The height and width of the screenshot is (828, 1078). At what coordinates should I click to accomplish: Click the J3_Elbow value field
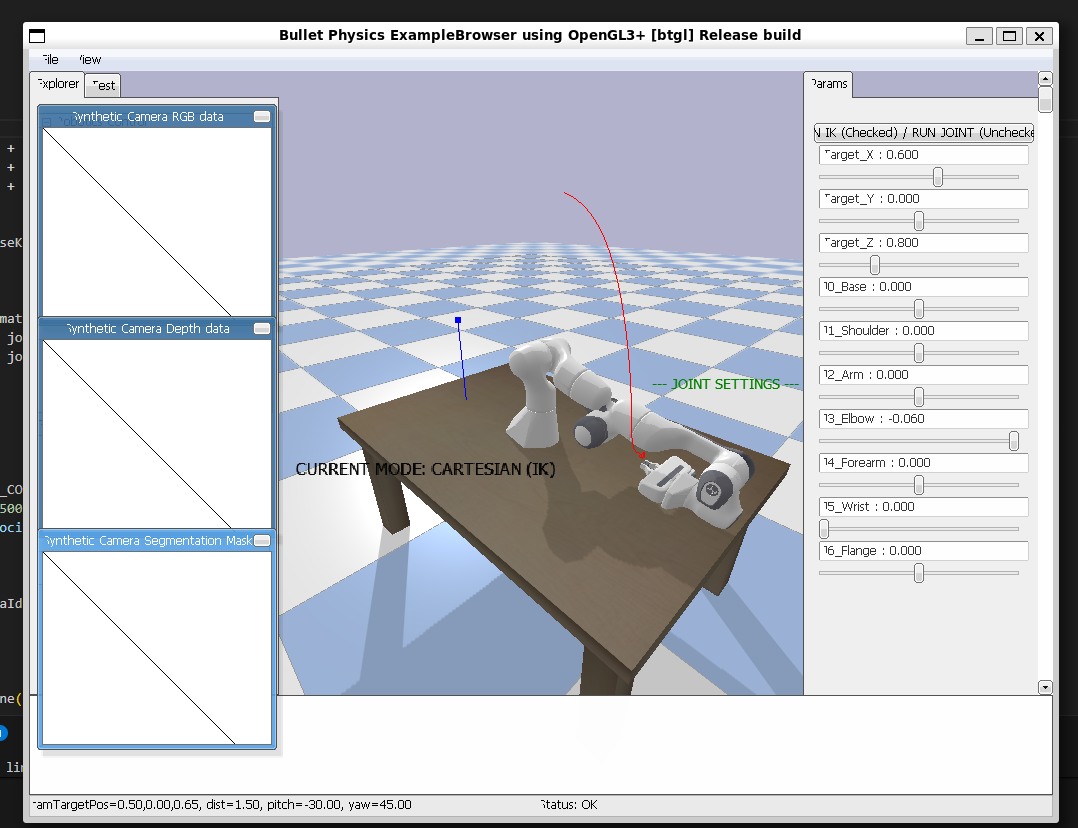(923, 419)
